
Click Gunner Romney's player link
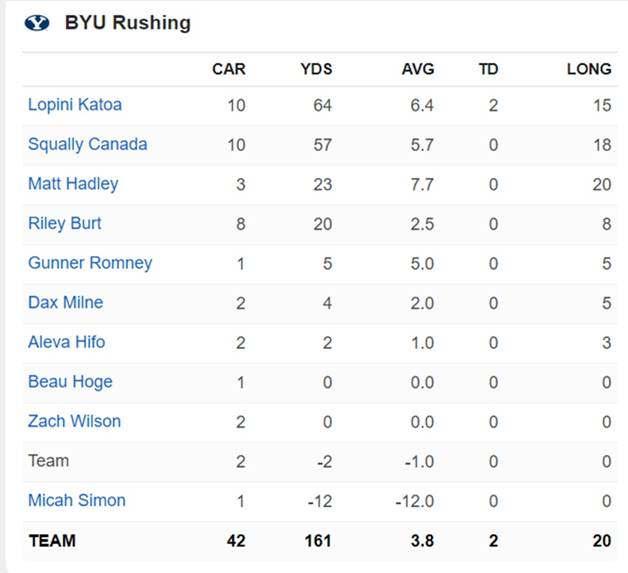click(x=90, y=263)
